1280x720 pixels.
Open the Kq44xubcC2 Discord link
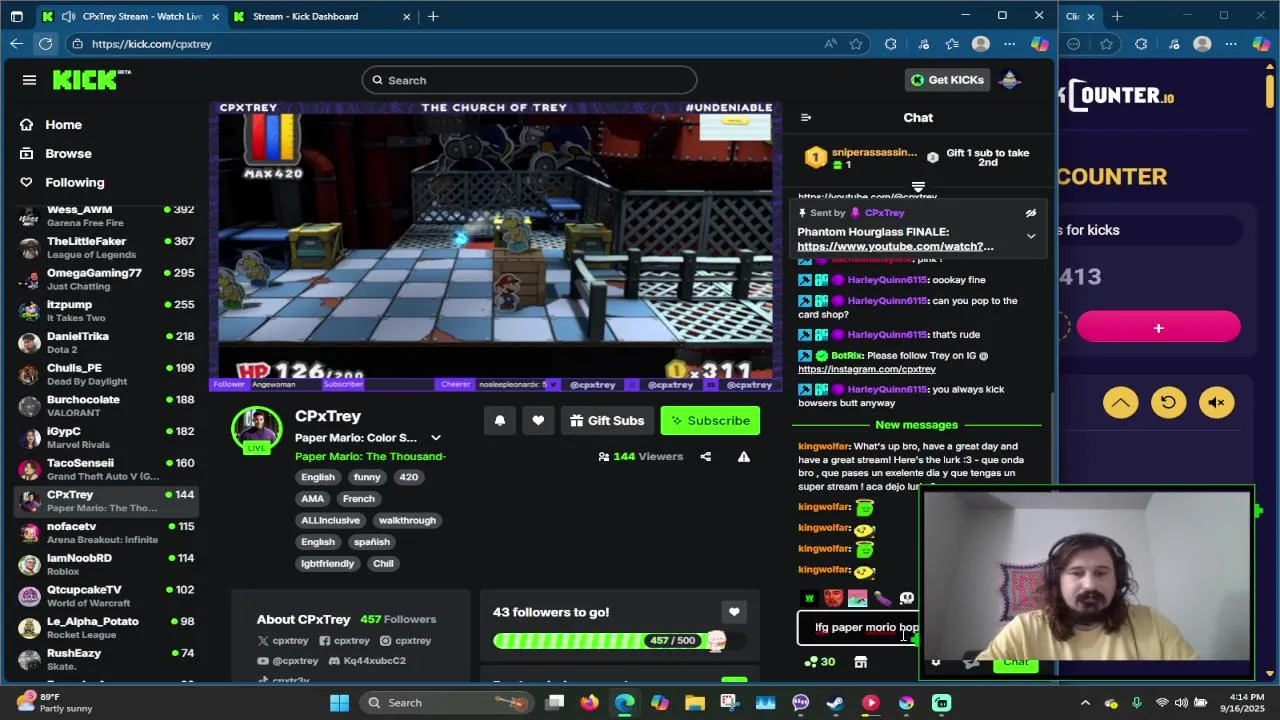tap(366, 661)
